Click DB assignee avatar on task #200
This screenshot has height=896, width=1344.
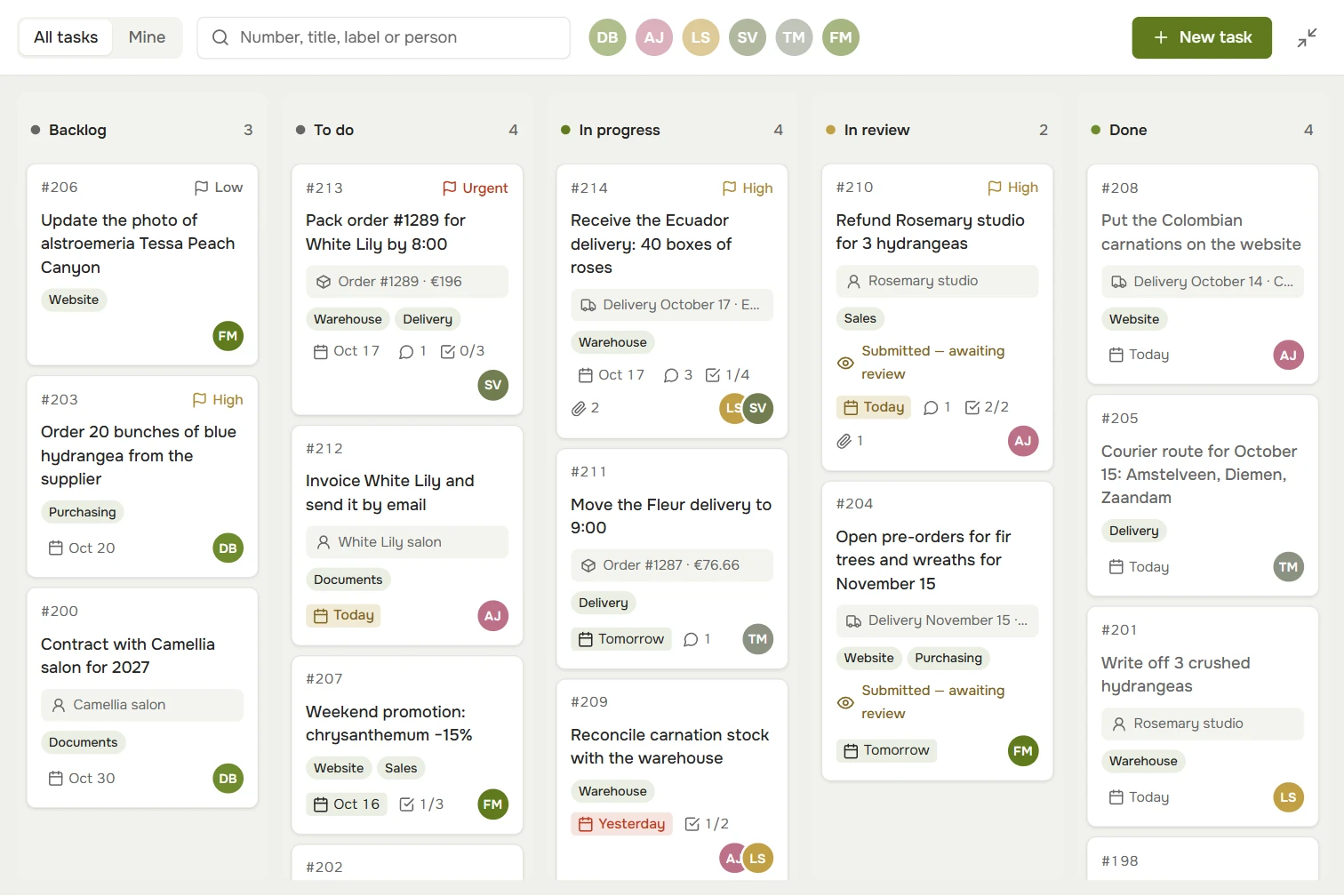pyautogui.click(x=228, y=779)
